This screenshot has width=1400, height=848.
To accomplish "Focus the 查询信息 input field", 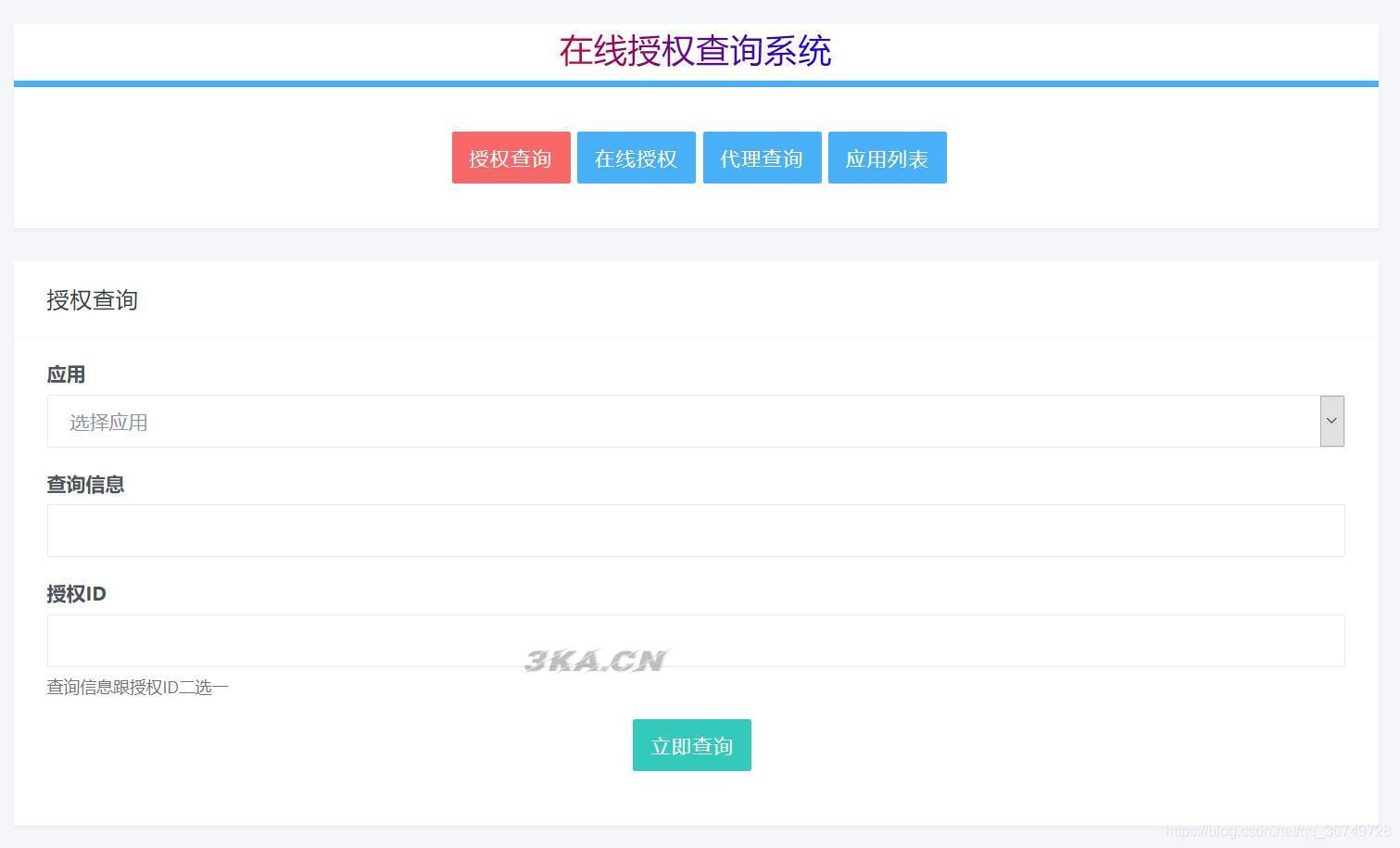I will [696, 530].
